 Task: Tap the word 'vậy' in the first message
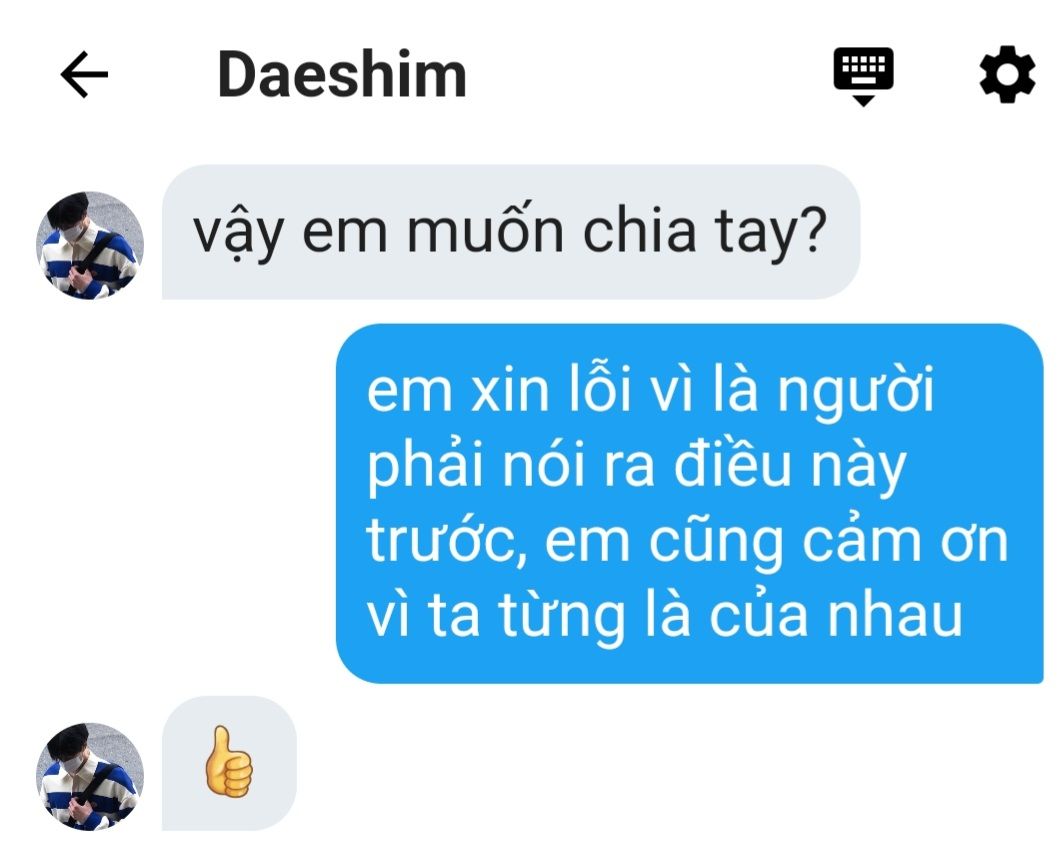click(238, 233)
